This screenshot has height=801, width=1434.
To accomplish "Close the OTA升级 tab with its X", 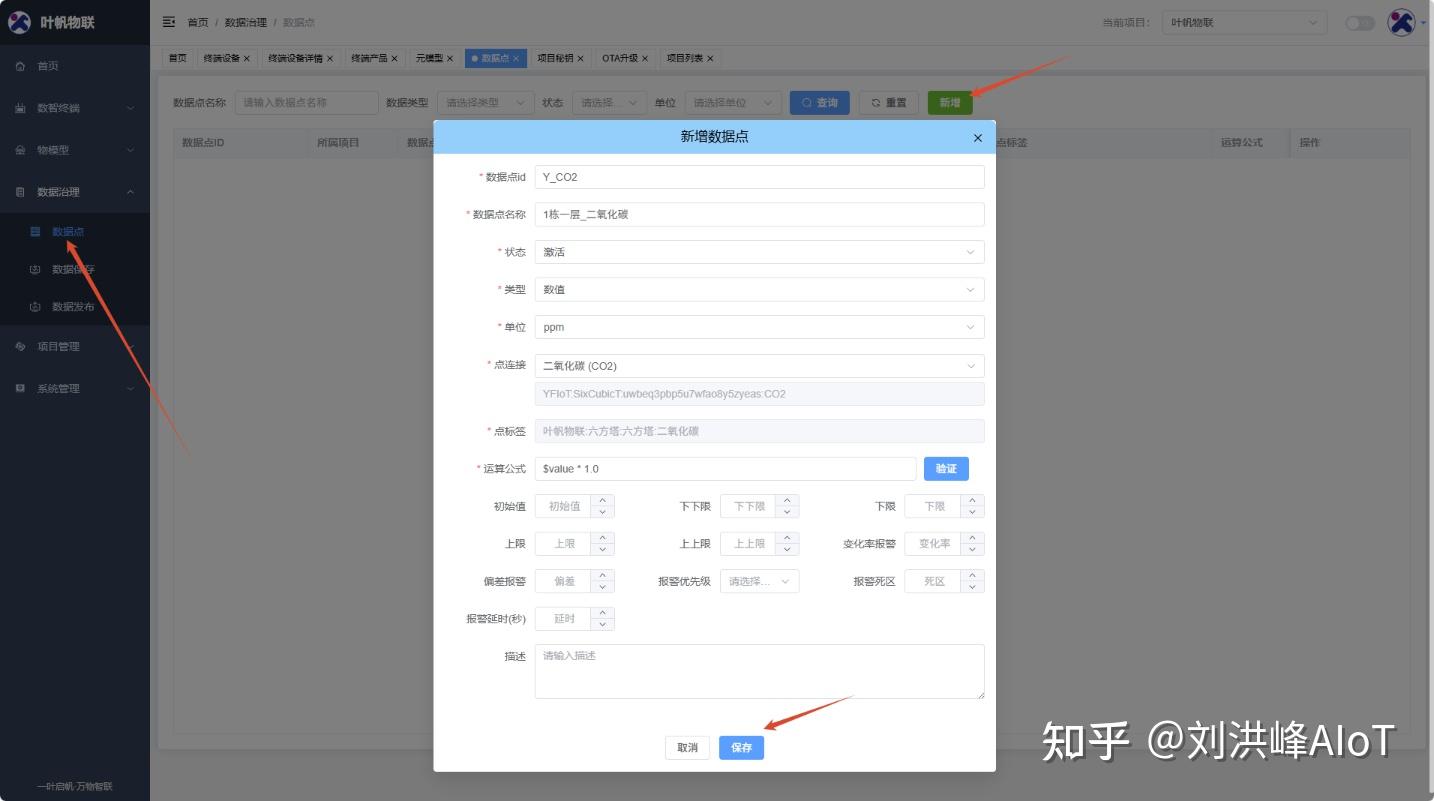I will pos(645,59).
